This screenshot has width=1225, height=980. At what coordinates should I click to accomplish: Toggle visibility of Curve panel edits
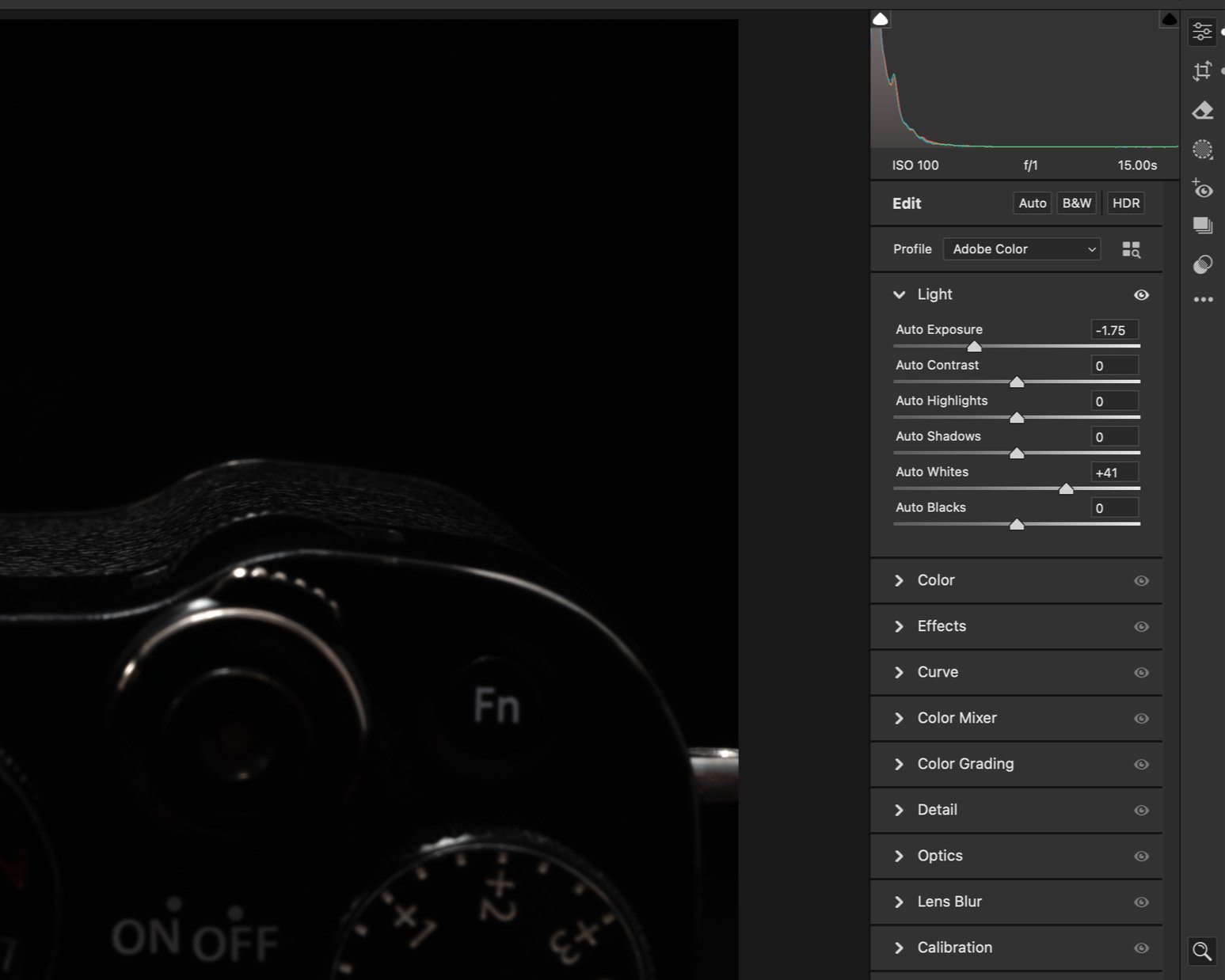pyautogui.click(x=1141, y=672)
